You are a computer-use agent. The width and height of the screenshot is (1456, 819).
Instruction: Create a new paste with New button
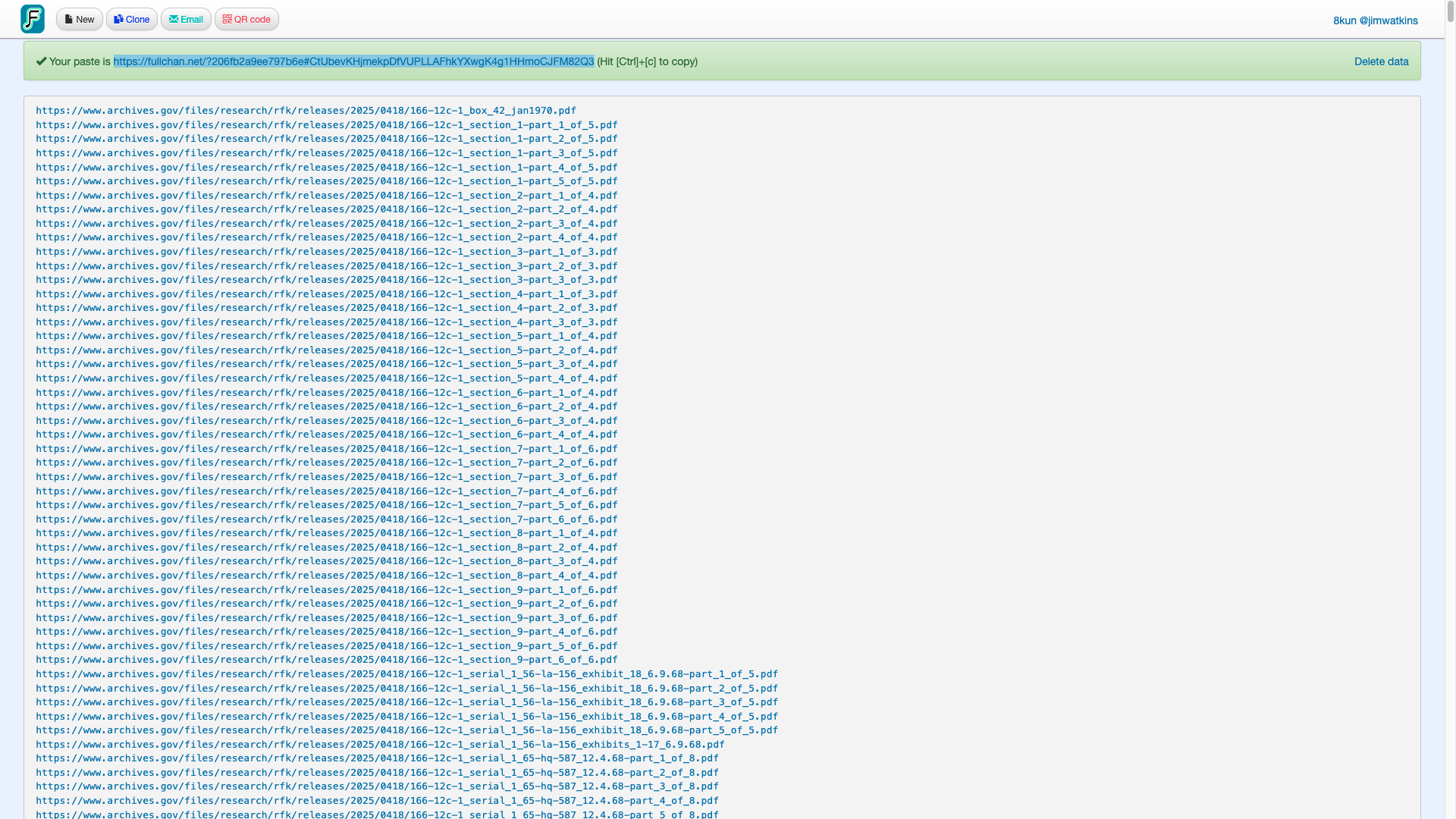pos(80,20)
